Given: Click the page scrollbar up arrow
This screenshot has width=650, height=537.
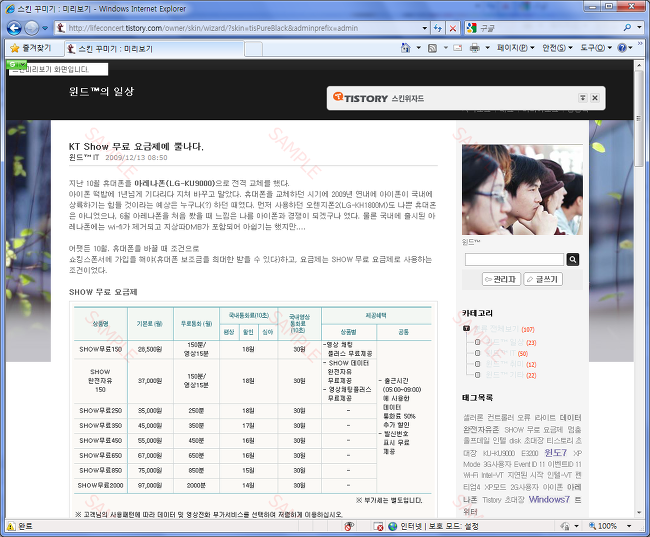Looking at the screenshot, I should 639,65.
